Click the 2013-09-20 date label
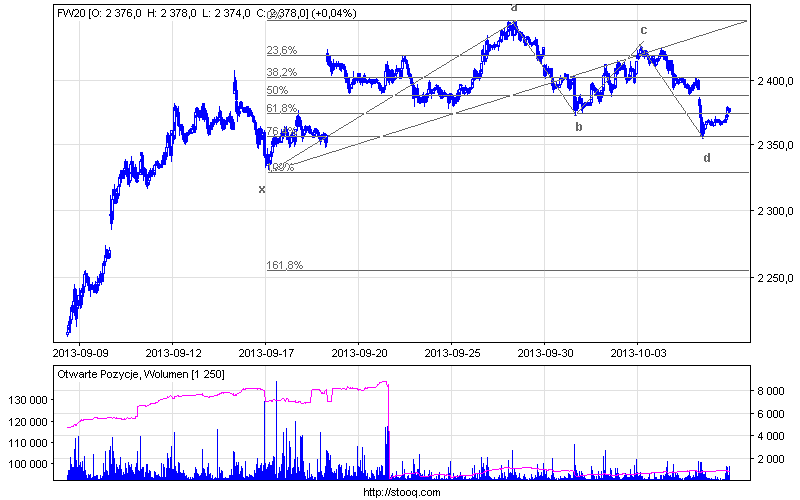Image resolution: width=800 pixels, height=500 pixels. (359, 353)
